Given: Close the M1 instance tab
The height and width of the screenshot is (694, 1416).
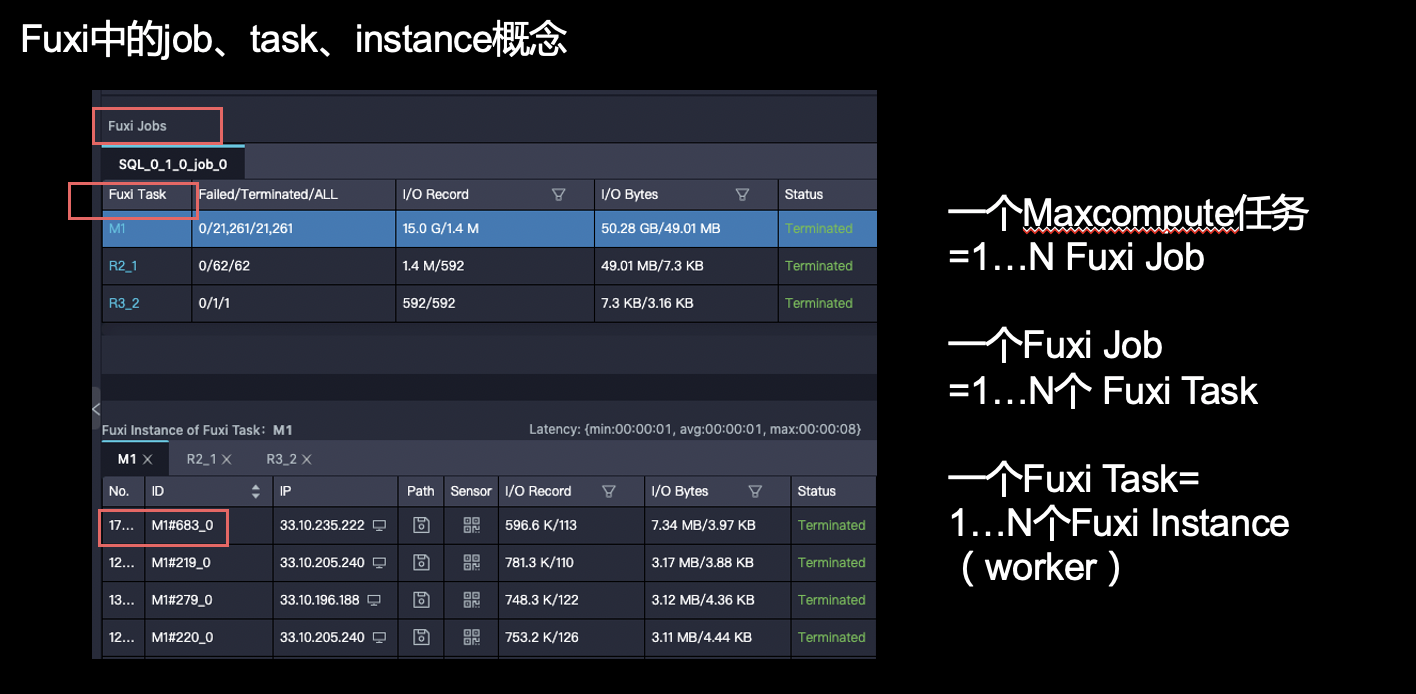Looking at the screenshot, I should (147, 459).
